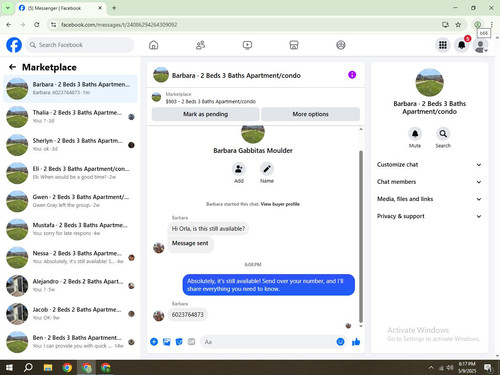
Task: Reload the page in Chrome
Action: click(37, 24)
